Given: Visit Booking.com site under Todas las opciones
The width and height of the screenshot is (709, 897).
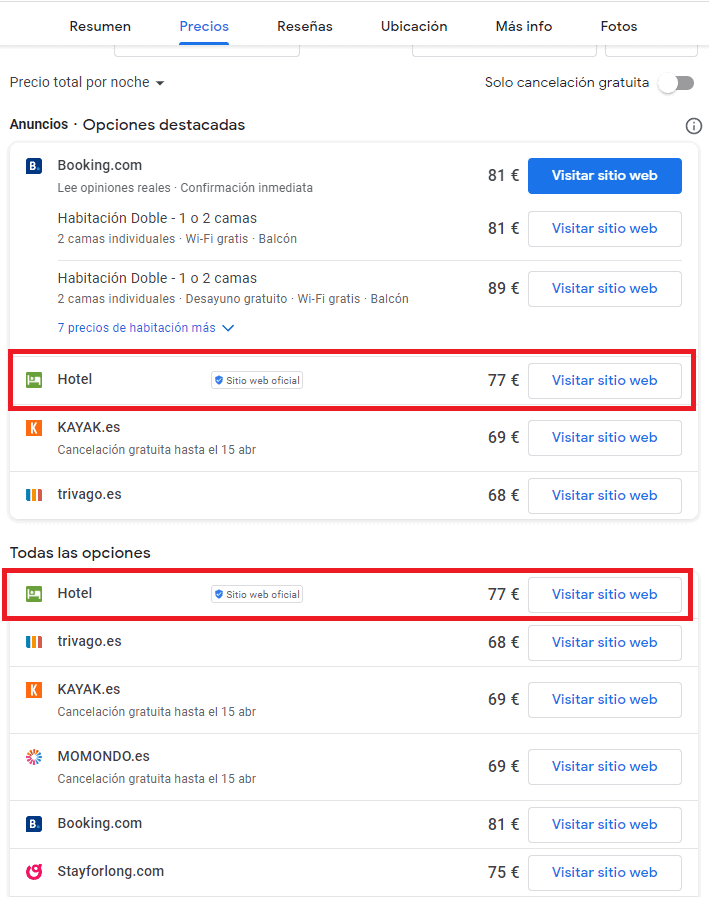Looking at the screenshot, I should [604, 825].
